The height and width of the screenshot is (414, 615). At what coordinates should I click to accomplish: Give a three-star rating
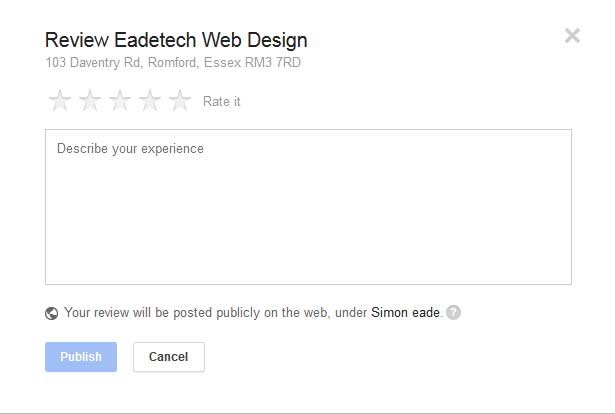[120, 100]
